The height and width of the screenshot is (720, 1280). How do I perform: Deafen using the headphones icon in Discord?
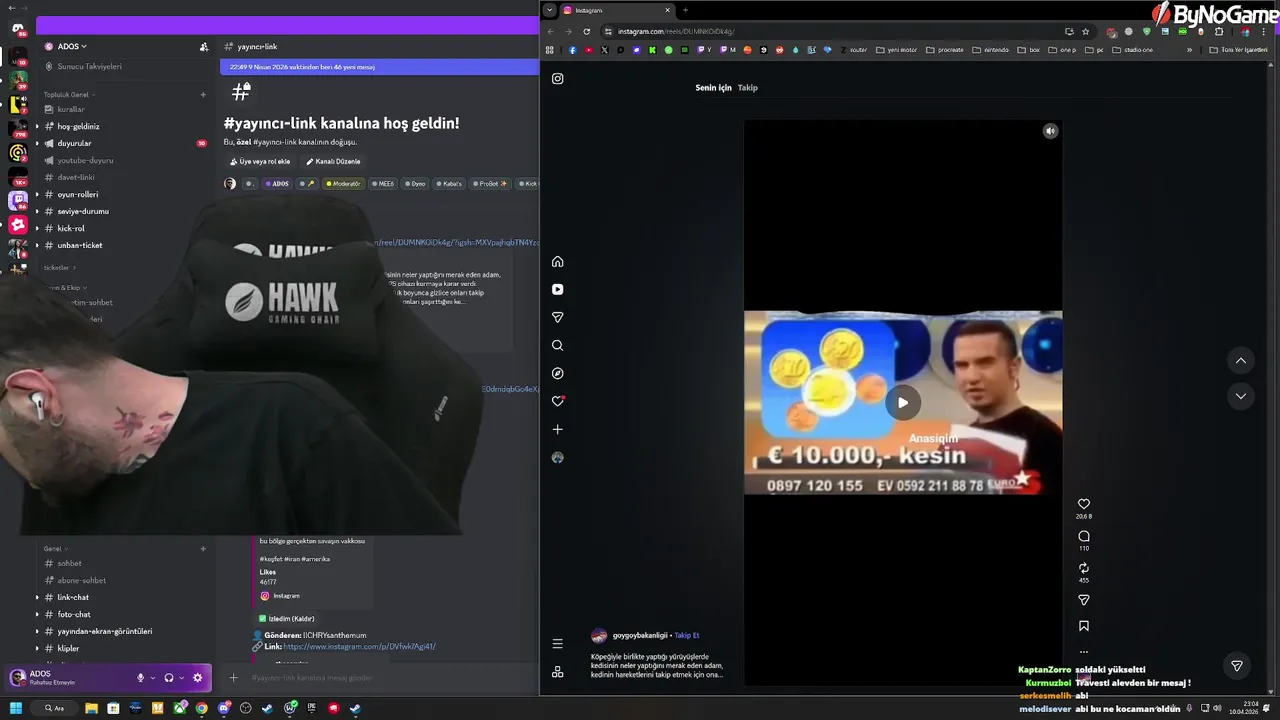tap(168, 678)
